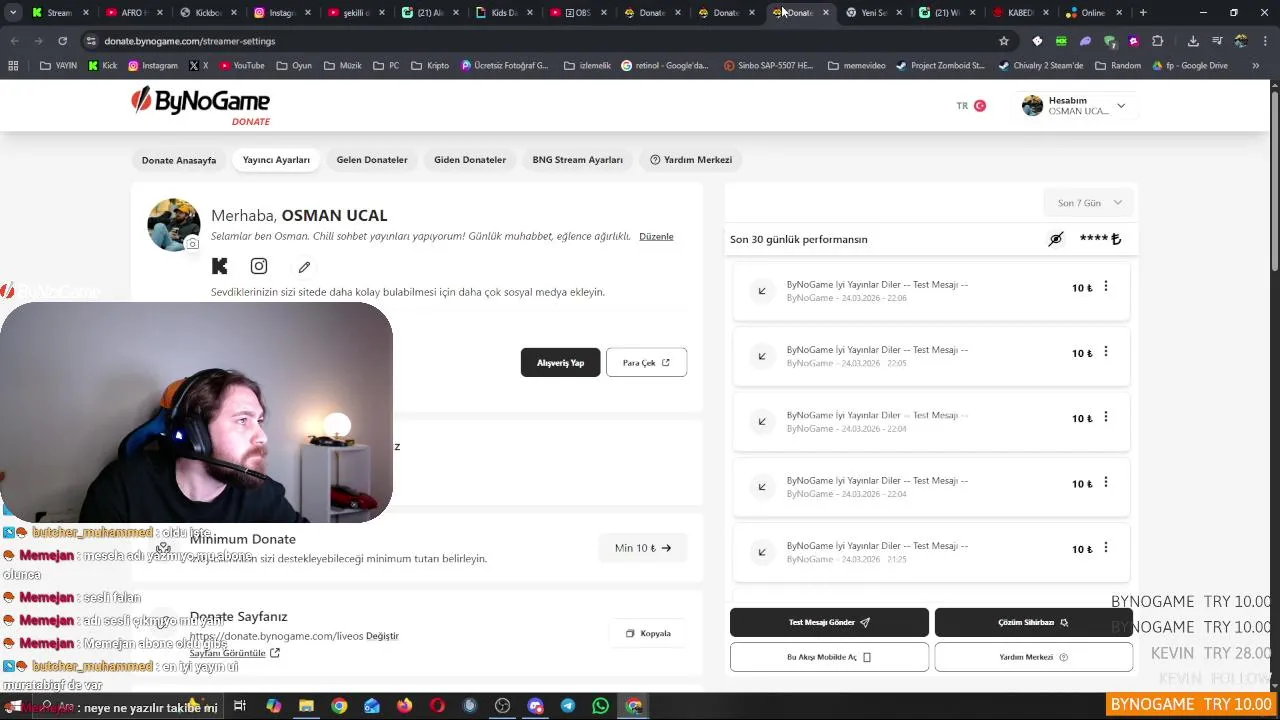Open a new browser tab
The height and width of the screenshot is (720, 1280).
pyautogui.click(x=1143, y=13)
